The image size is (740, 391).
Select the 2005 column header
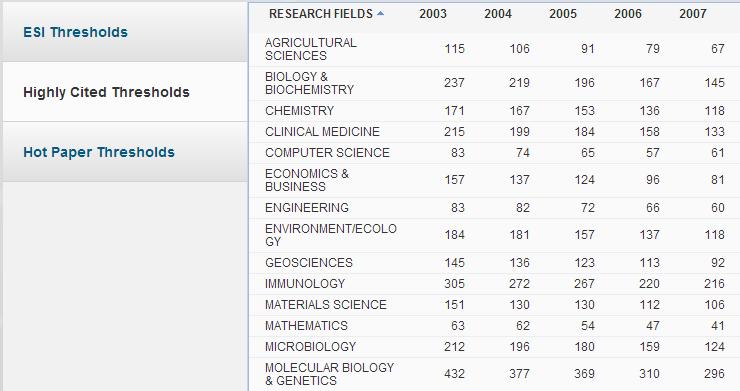(x=563, y=14)
